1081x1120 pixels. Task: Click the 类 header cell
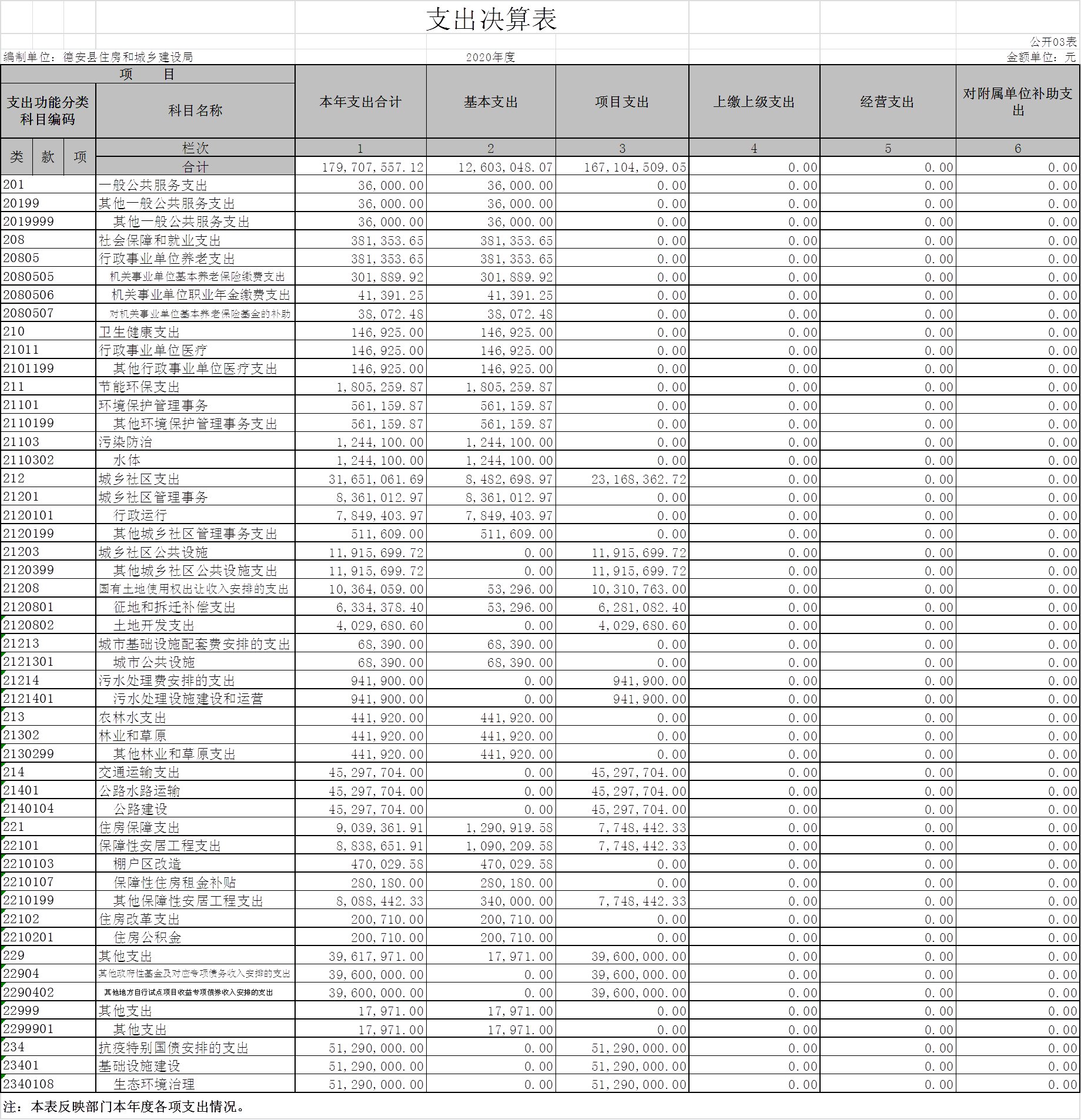pos(16,157)
